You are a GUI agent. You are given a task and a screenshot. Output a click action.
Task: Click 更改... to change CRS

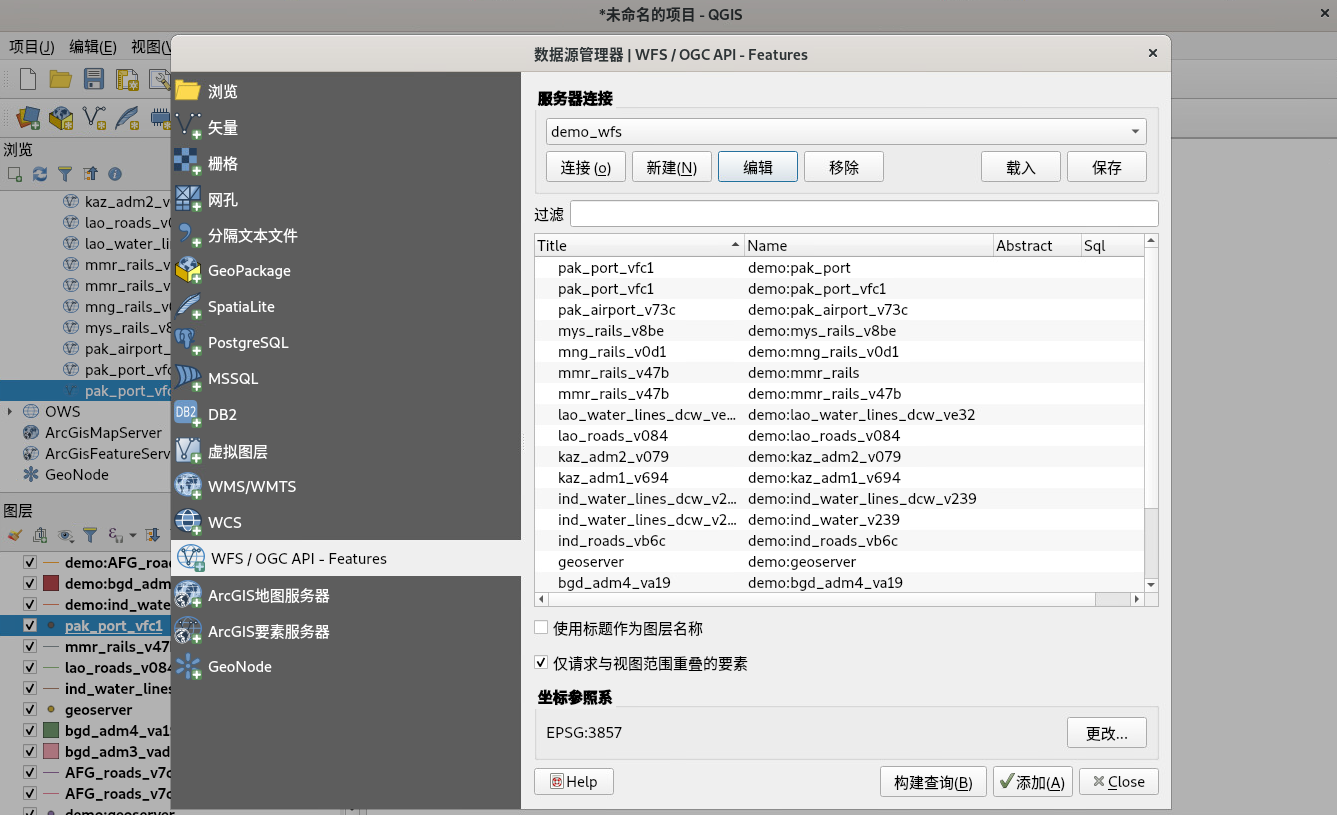[x=1107, y=733]
